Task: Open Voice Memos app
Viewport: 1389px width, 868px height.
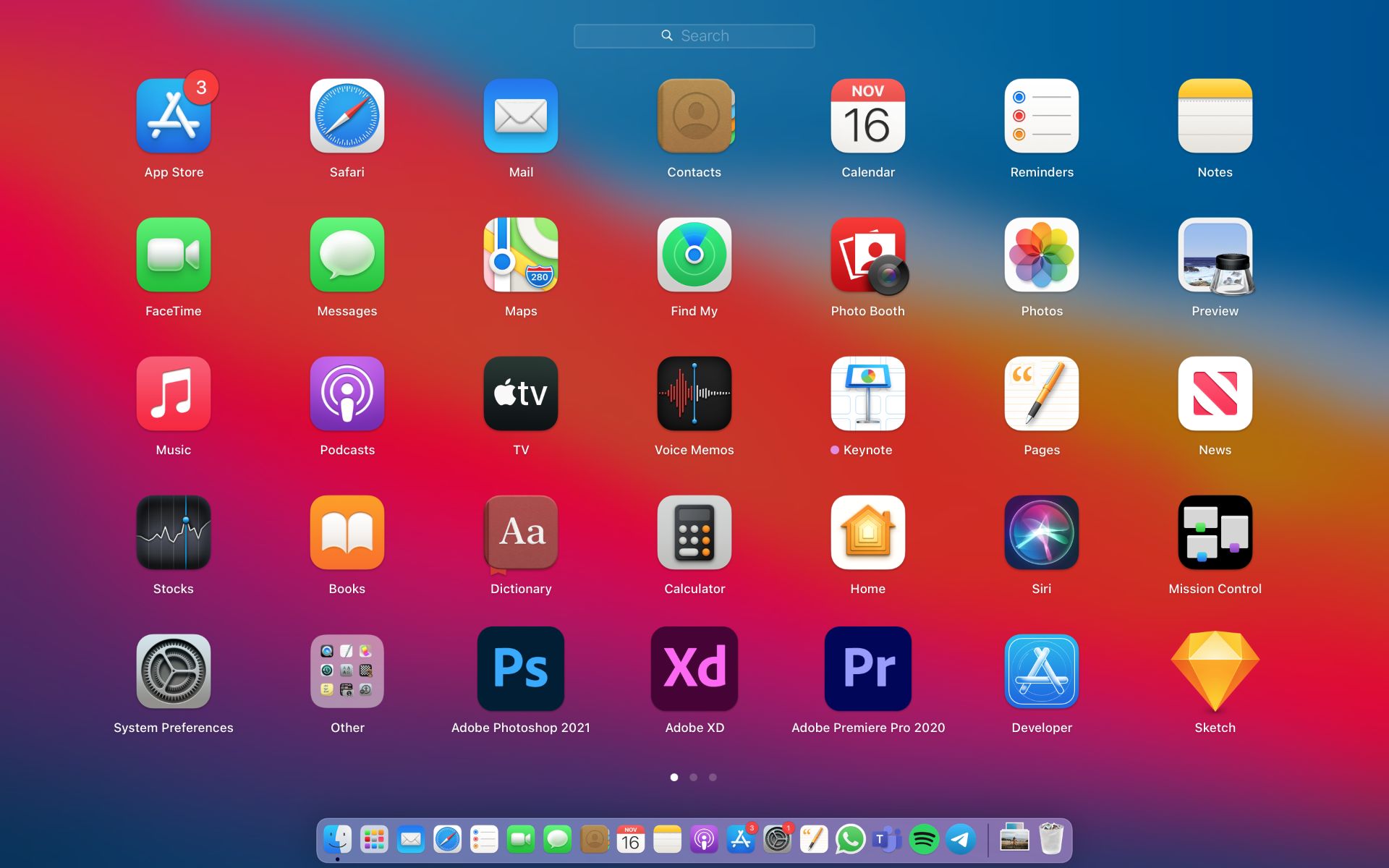Action: [694, 393]
